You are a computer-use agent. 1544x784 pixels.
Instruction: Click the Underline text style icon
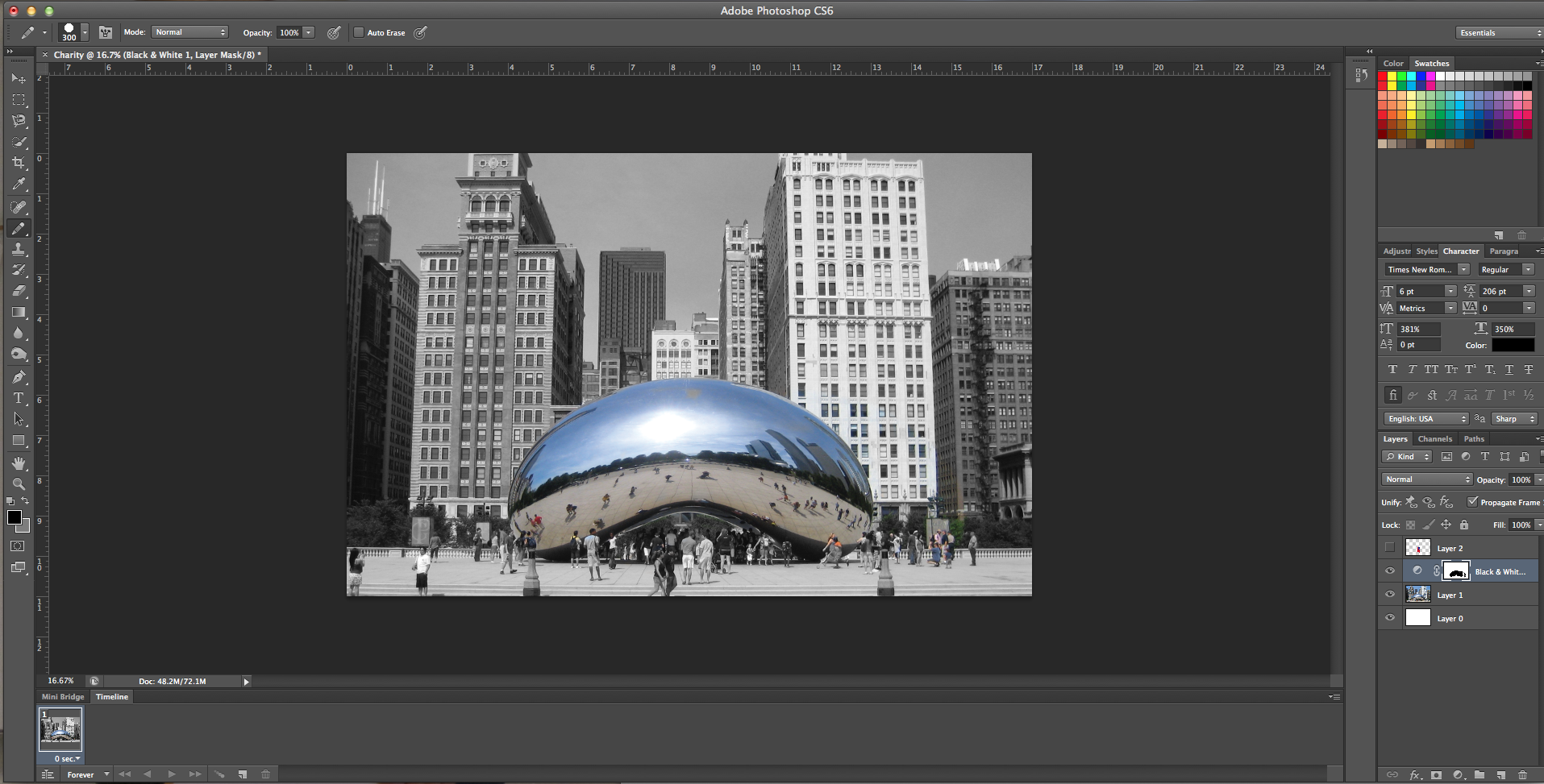pos(1509,369)
